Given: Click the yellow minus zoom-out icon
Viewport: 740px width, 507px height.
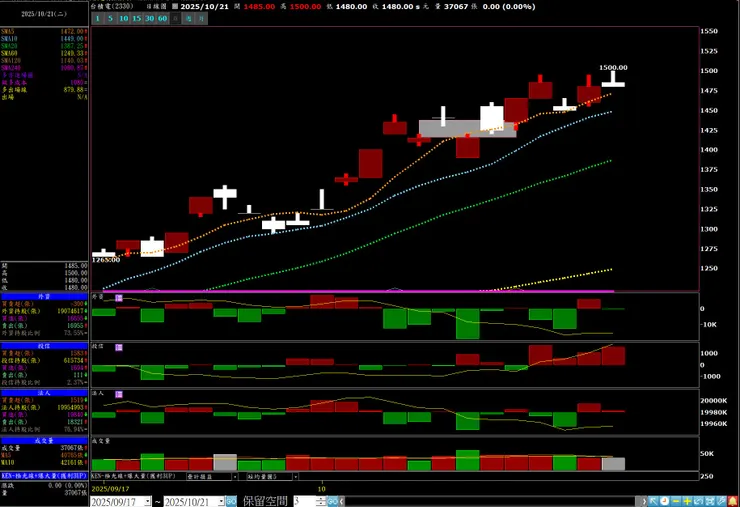Looking at the screenshot, I should pyautogui.click(x=676, y=501).
